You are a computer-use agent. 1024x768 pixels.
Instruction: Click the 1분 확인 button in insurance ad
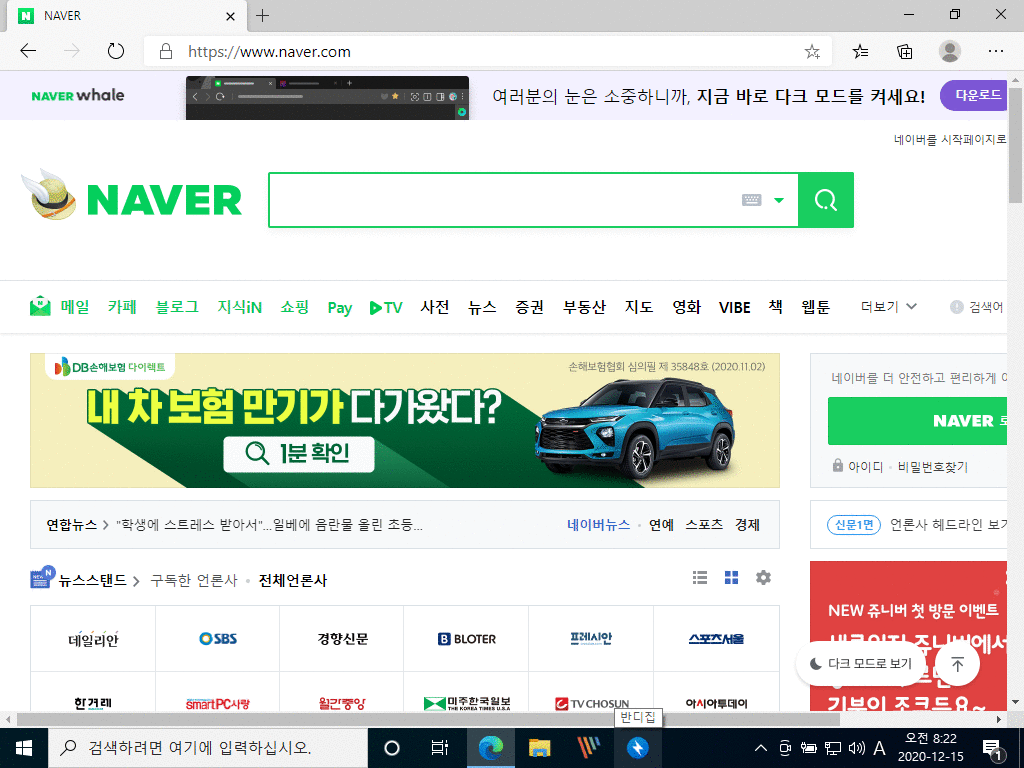click(299, 454)
